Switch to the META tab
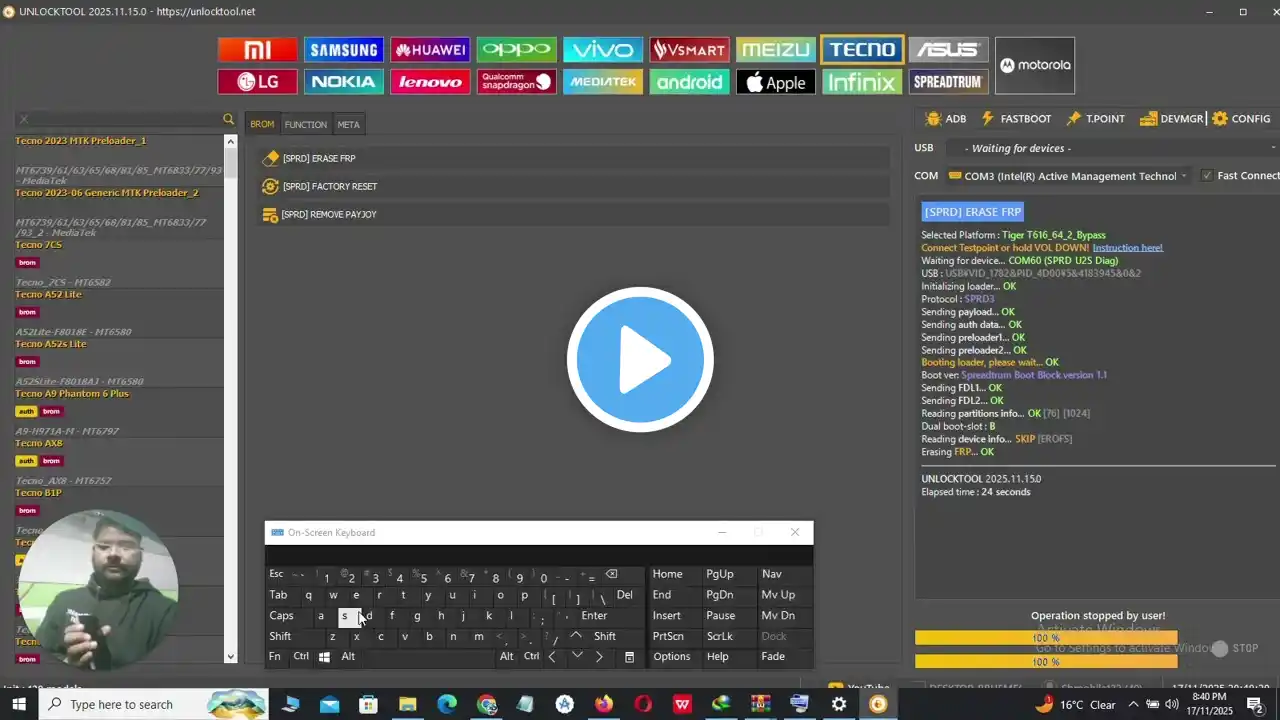 [348, 124]
